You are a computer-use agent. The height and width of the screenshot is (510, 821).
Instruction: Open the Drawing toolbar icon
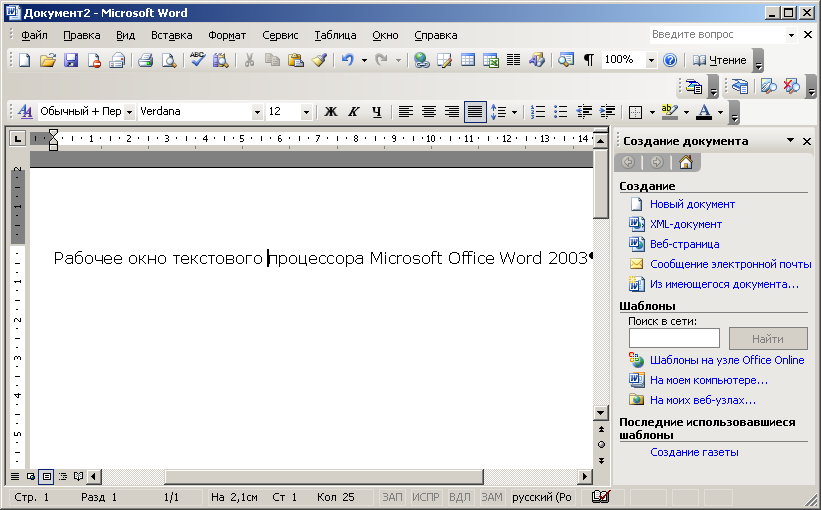tap(537, 60)
